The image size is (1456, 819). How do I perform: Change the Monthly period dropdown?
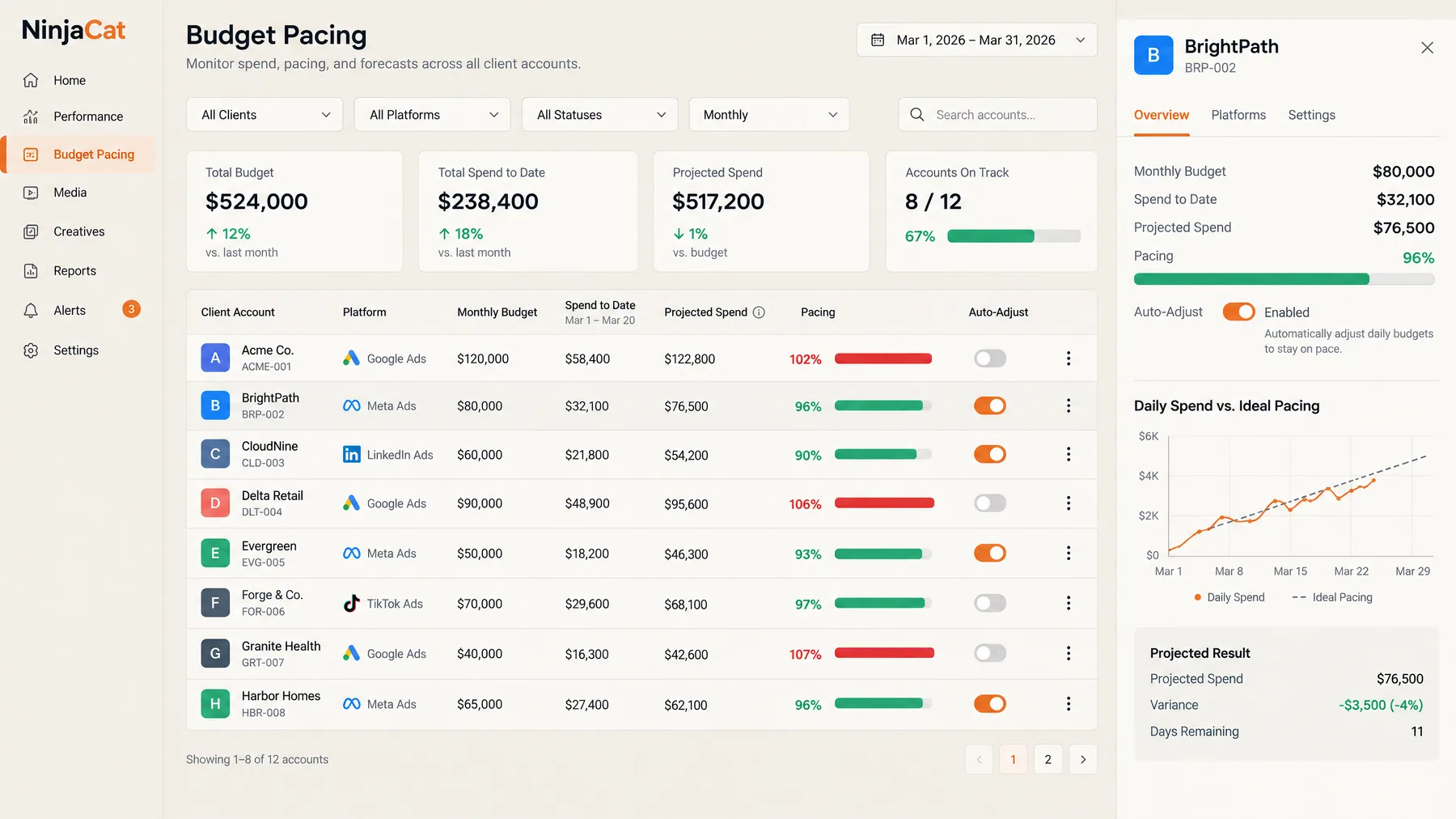pos(769,115)
